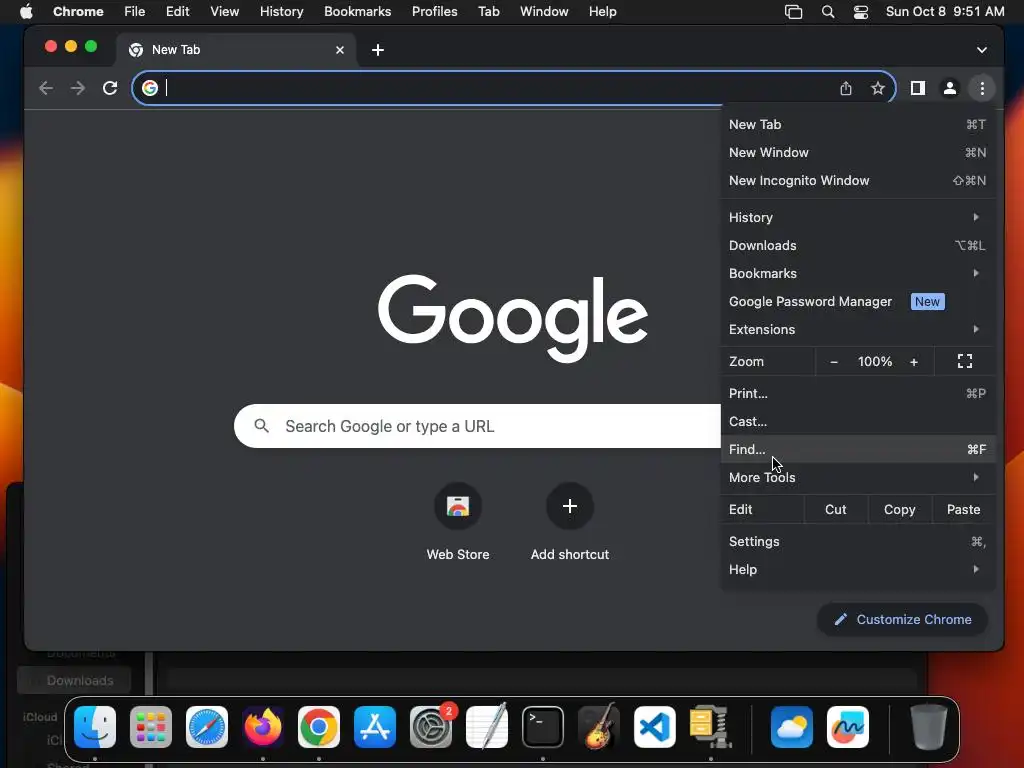This screenshot has width=1024, height=768.
Task: Open Control Center in menu bar
Action: (x=861, y=12)
